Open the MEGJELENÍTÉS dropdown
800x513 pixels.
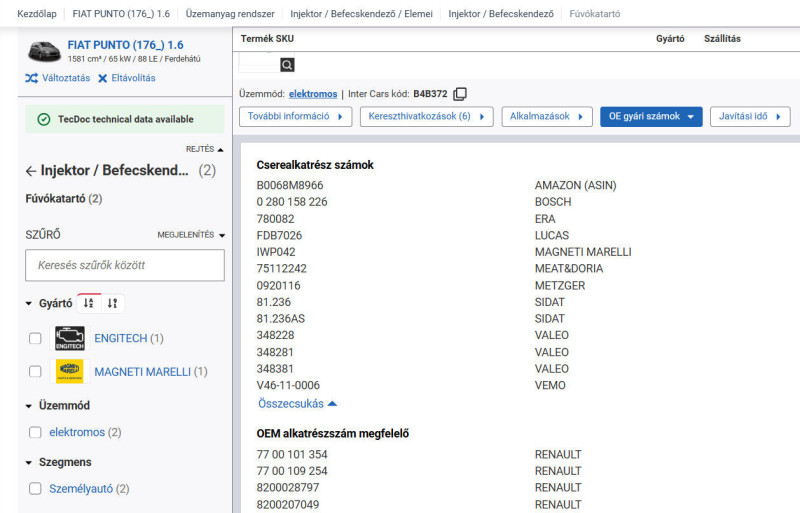click(191, 235)
